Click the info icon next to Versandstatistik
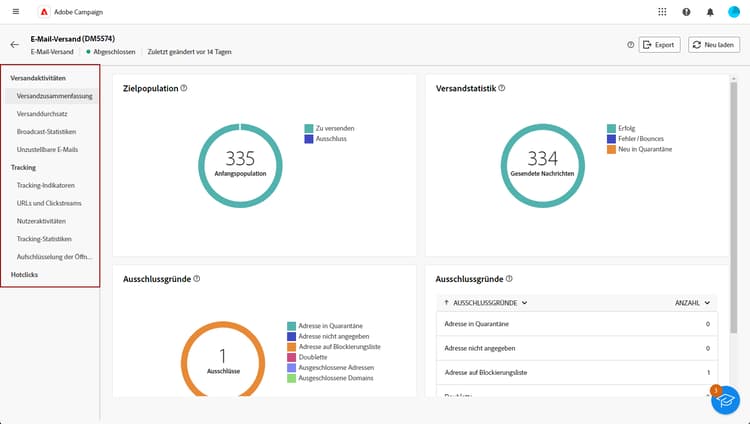The width and height of the screenshot is (750, 424). click(x=501, y=88)
